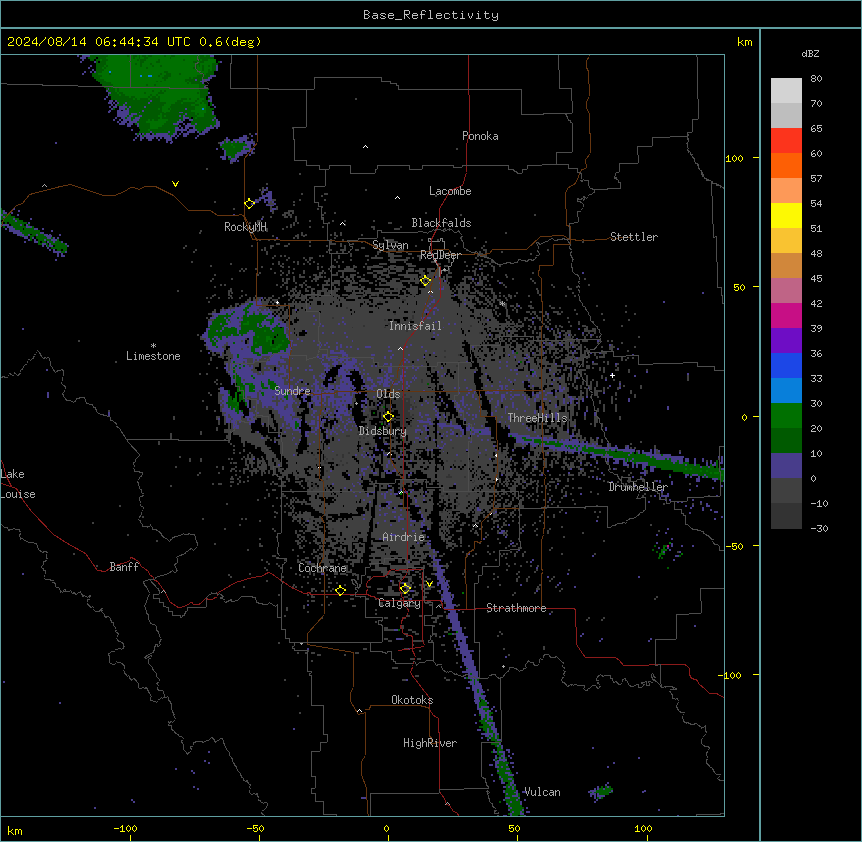Select the Innisfail label
862x842 pixels.
[415, 326]
